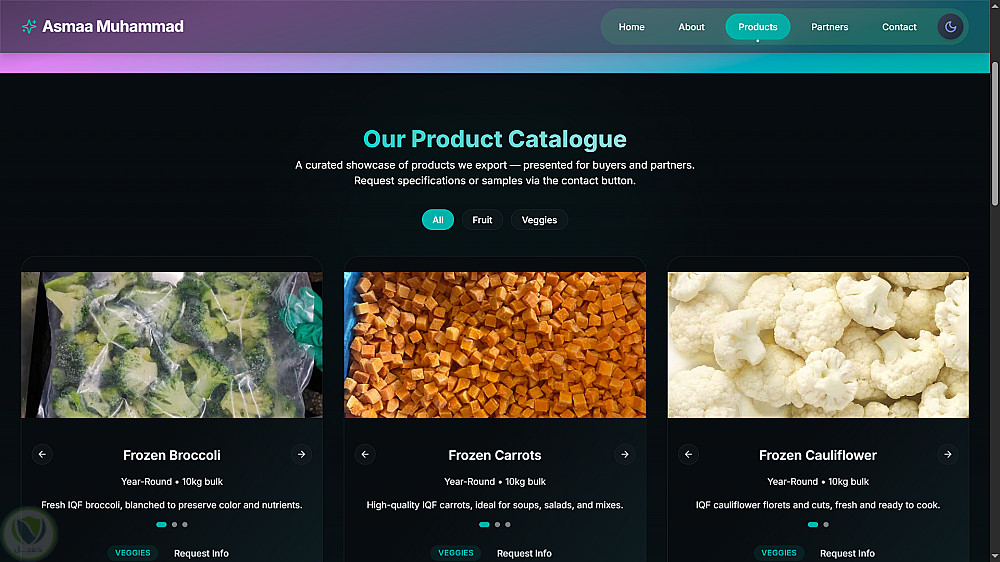Advance to next Frozen Carrots slide

pos(624,454)
